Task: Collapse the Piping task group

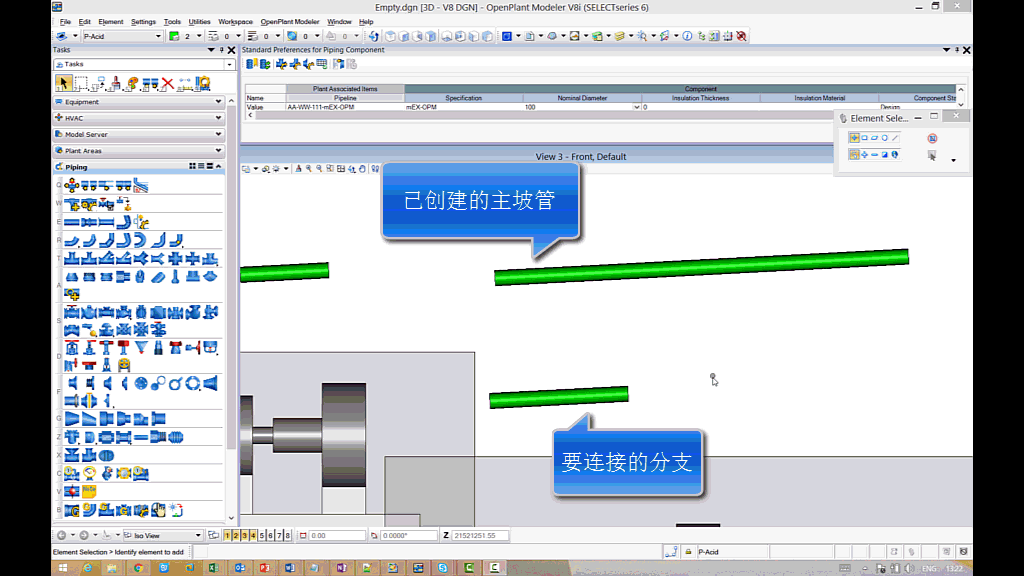Action: coord(219,167)
